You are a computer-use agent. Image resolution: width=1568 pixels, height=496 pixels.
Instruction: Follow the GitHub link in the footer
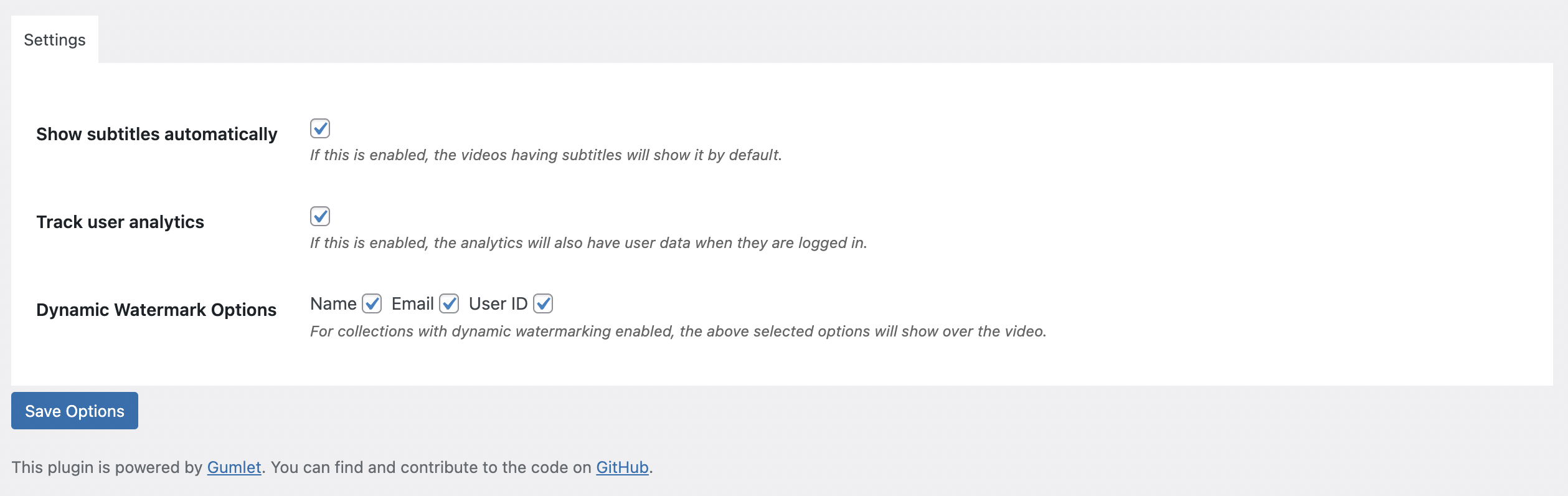point(622,467)
